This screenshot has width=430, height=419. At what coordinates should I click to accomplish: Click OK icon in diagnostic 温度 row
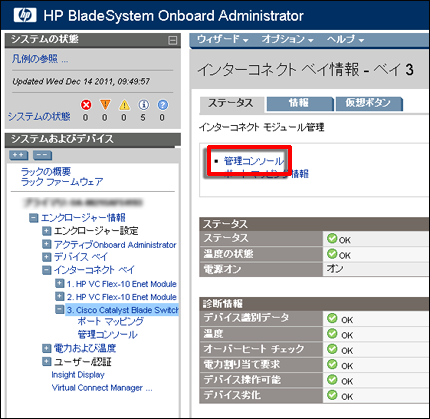point(332,334)
